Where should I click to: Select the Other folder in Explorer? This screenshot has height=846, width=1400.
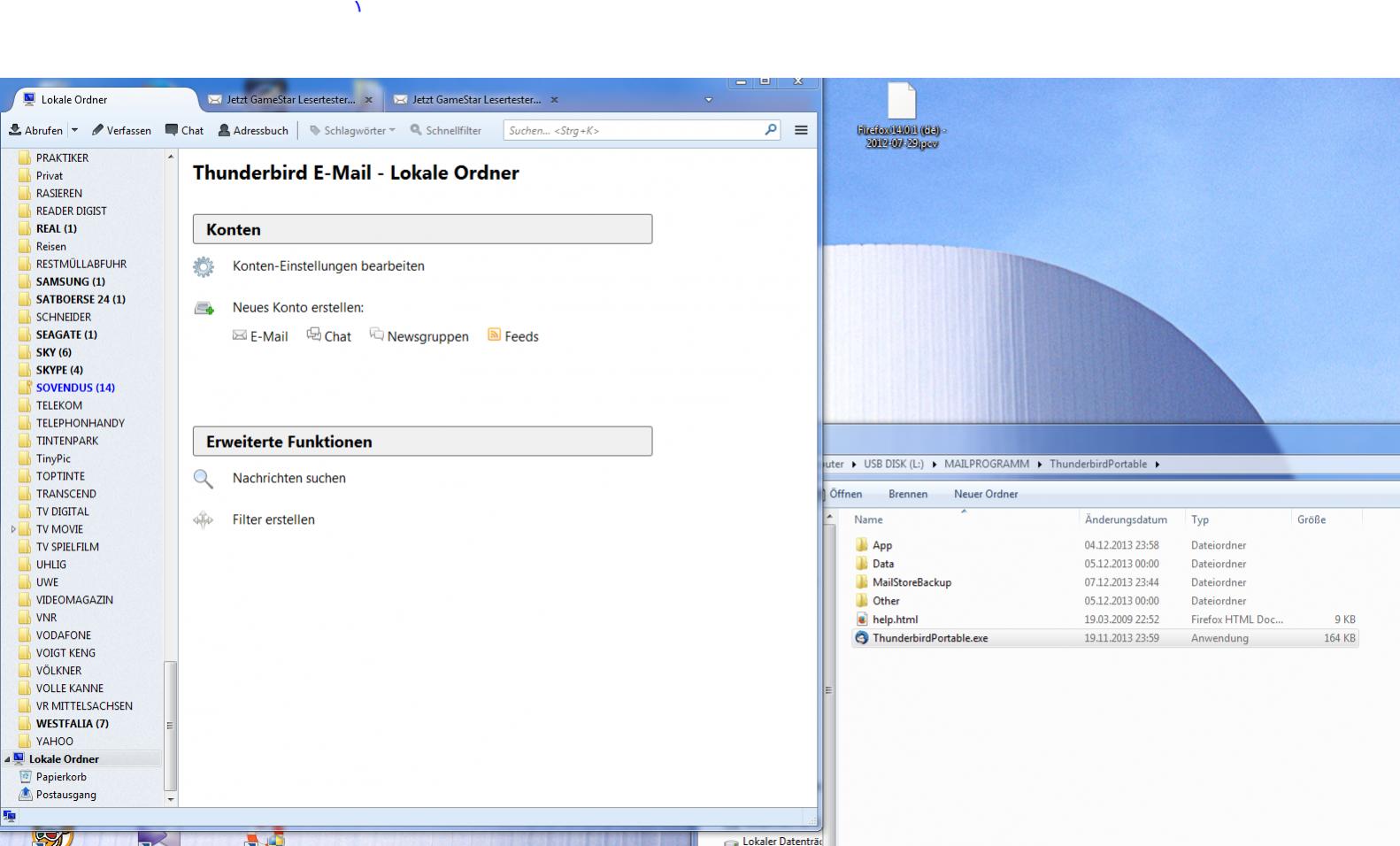coord(886,601)
